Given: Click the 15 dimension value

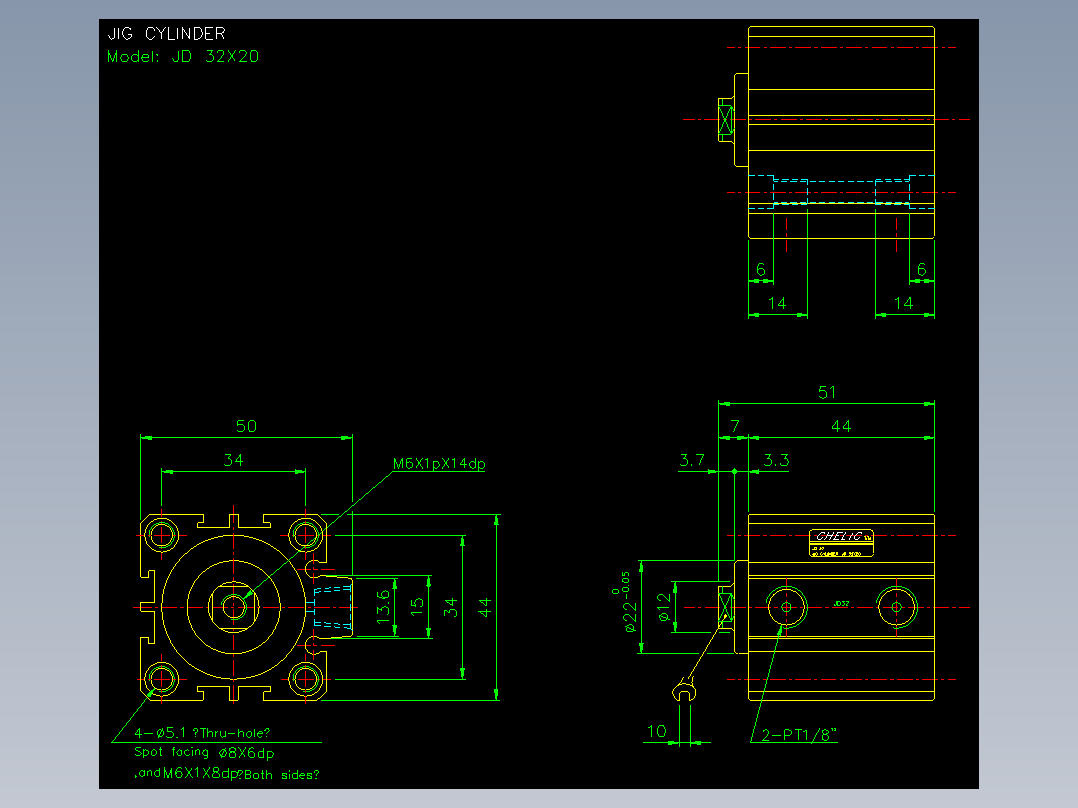Looking at the screenshot, I should 417,607.
